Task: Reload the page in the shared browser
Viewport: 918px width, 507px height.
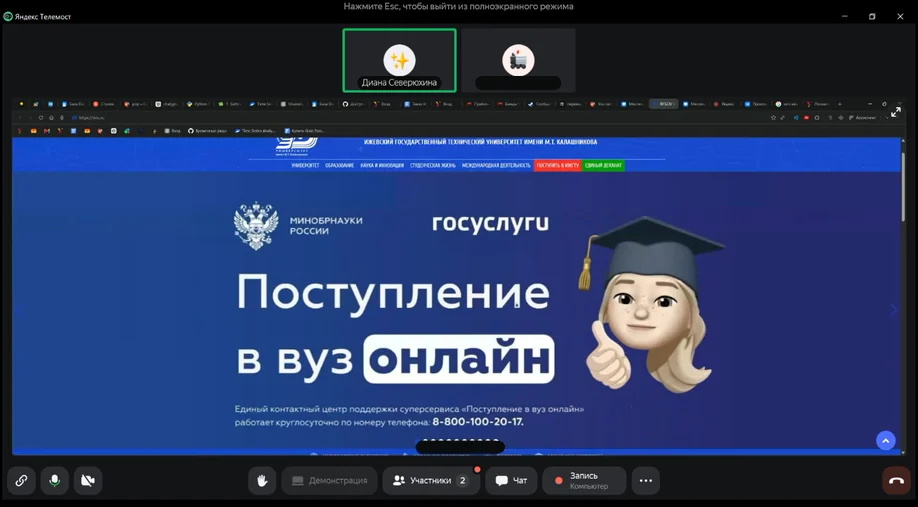Action: click(x=40, y=118)
